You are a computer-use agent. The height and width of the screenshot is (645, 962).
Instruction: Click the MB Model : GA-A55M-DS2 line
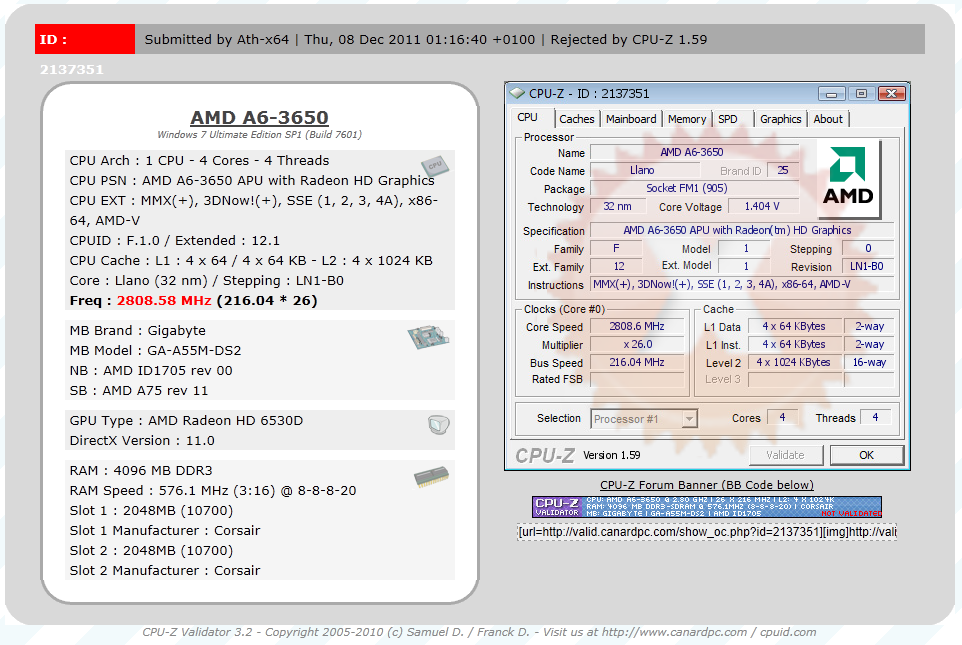pyautogui.click(x=155, y=350)
